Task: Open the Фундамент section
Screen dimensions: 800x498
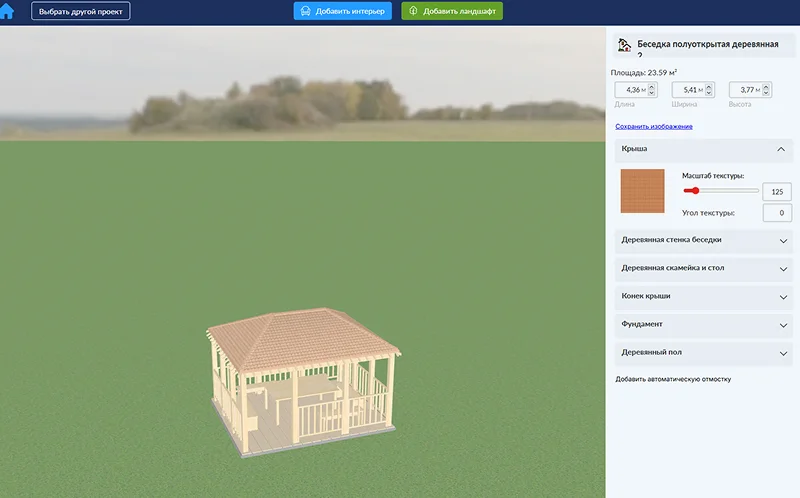Action: tap(780, 324)
